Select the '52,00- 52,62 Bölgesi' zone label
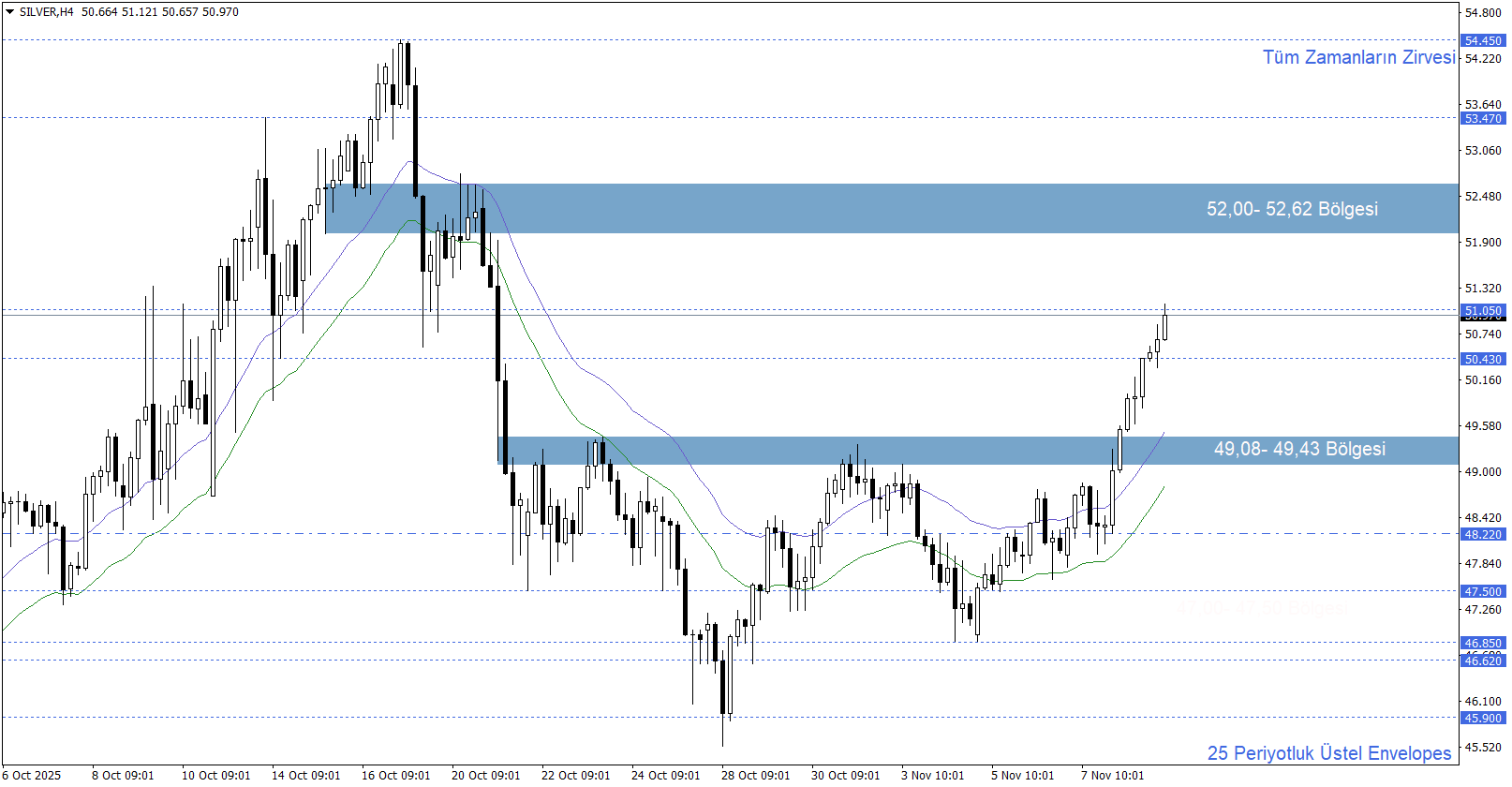 click(x=1292, y=209)
